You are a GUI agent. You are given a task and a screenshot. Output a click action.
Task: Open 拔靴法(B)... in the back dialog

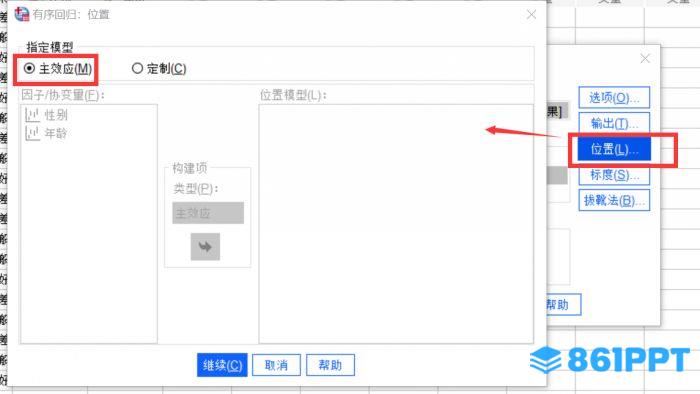(614, 200)
